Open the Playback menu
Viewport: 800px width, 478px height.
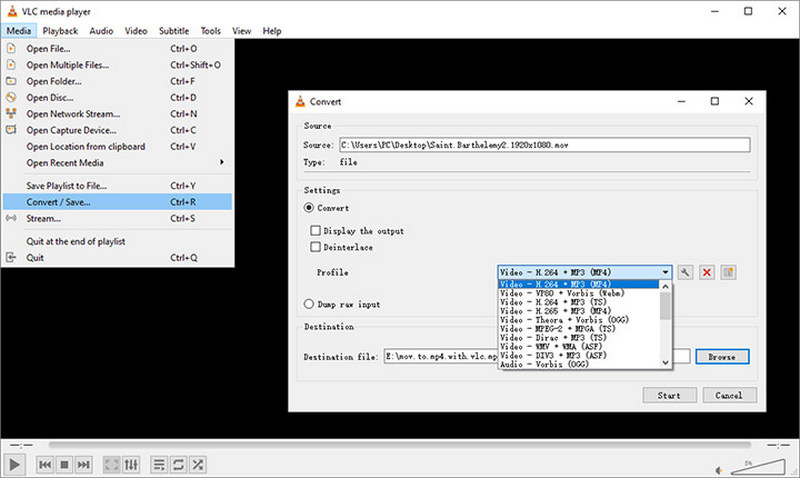pyautogui.click(x=61, y=31)
